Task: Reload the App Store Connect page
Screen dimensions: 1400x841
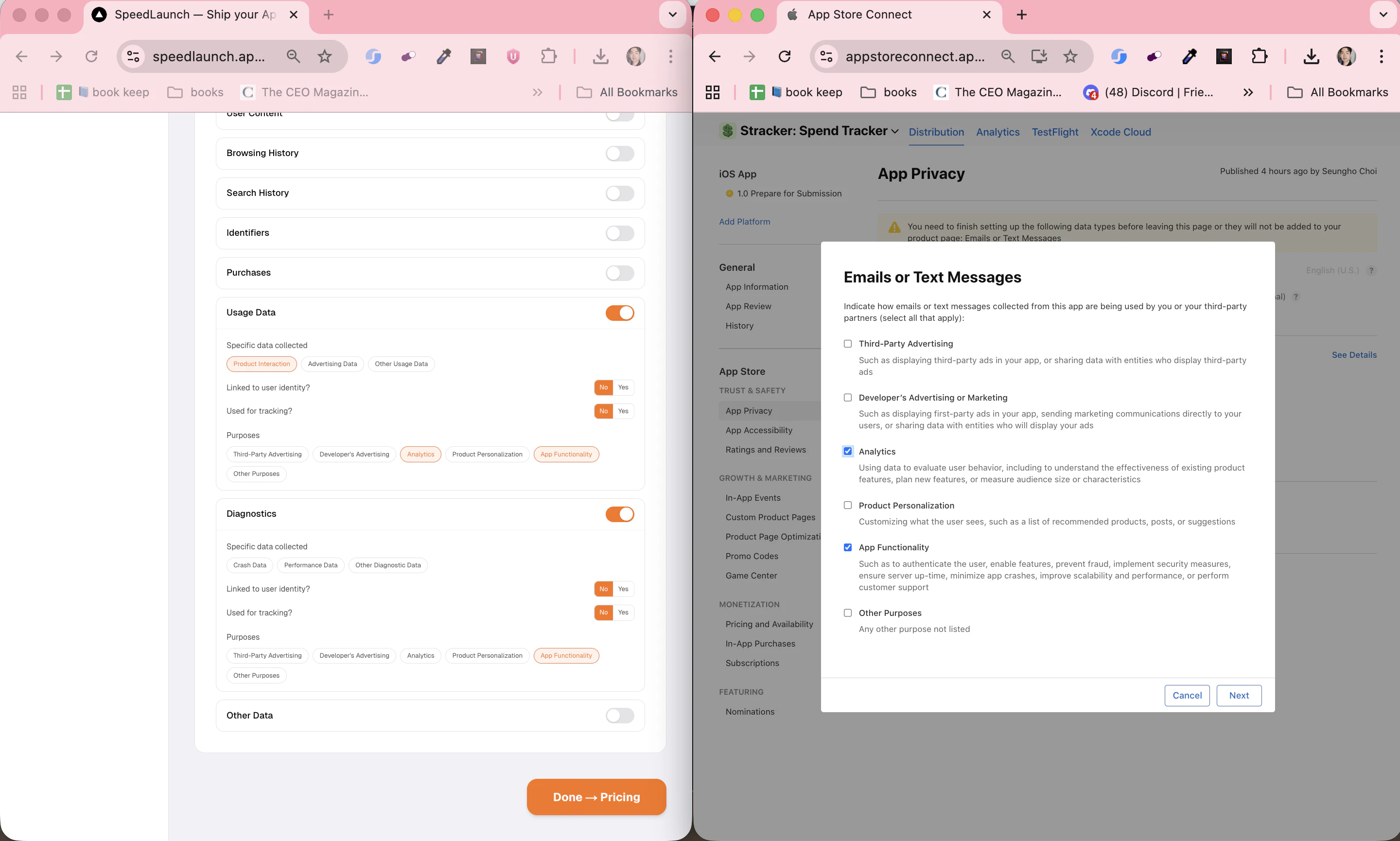Action: (784, 56)
